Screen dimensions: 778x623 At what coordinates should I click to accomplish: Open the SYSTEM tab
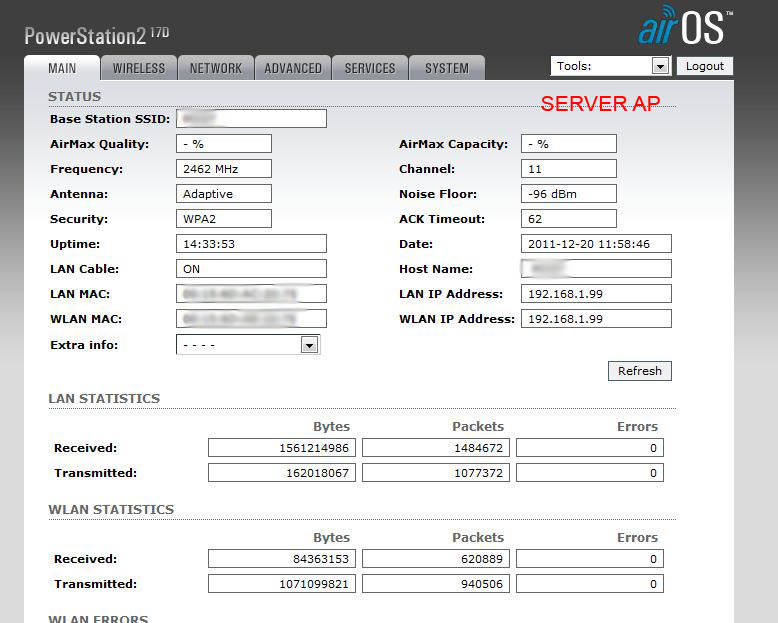click(447, 68)
